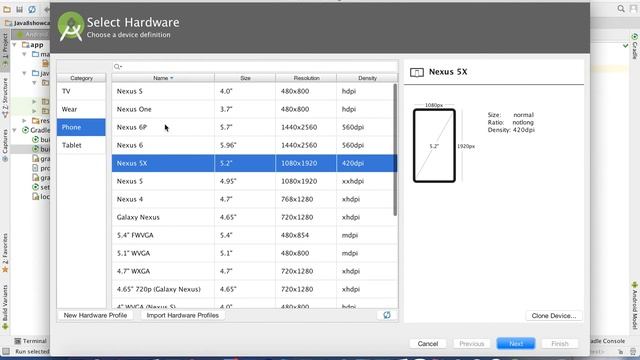
Task: Open the Favorites tool window tab
Action: 5,252
